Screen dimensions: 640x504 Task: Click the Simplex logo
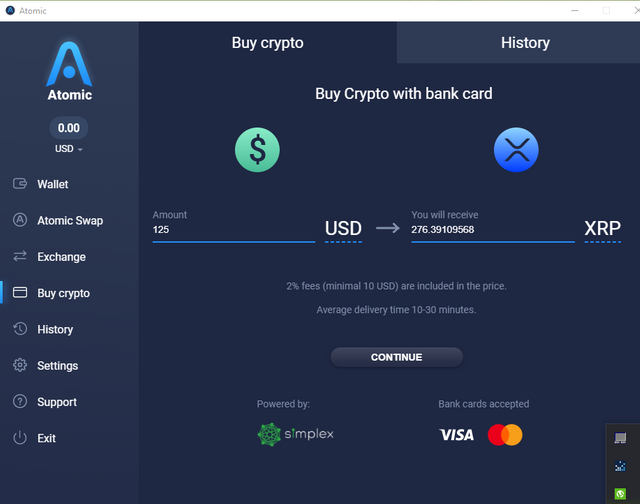tap(296, 434)
